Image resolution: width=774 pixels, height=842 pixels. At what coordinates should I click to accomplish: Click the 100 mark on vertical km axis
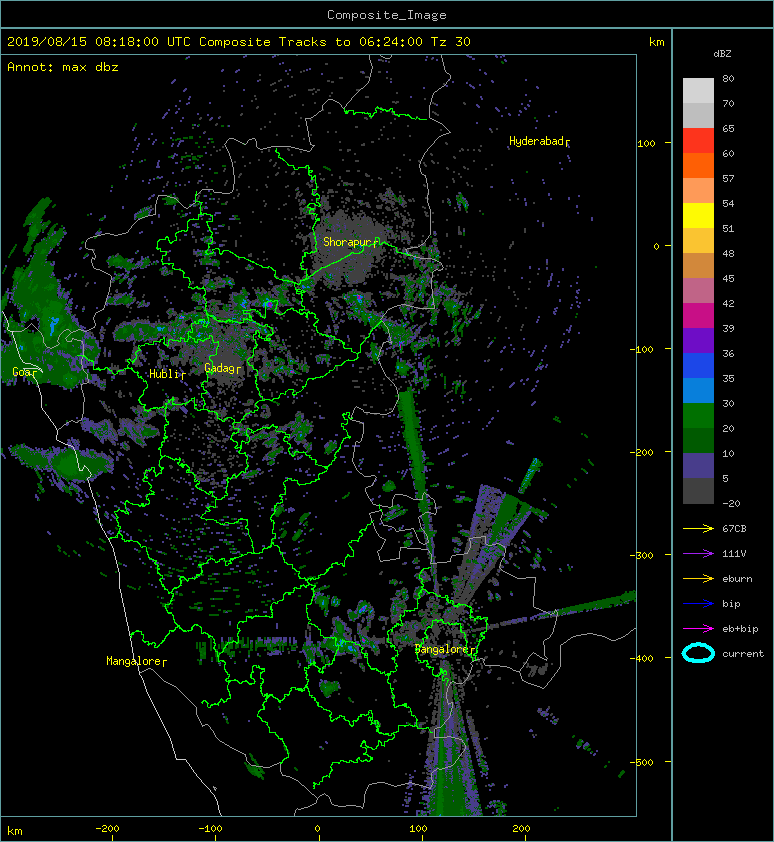[x=646, y=143]
